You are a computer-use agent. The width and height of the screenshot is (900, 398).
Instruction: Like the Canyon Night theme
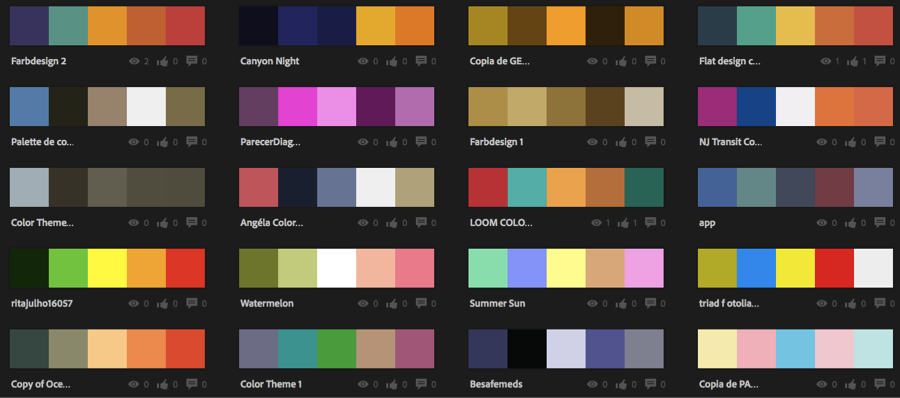[392, 61]
